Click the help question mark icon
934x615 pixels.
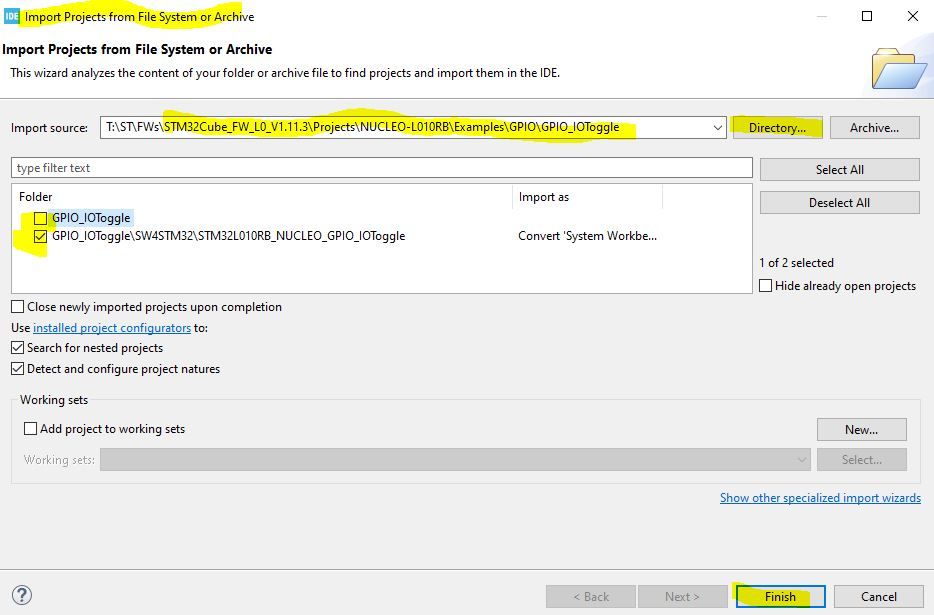[22, 595]
